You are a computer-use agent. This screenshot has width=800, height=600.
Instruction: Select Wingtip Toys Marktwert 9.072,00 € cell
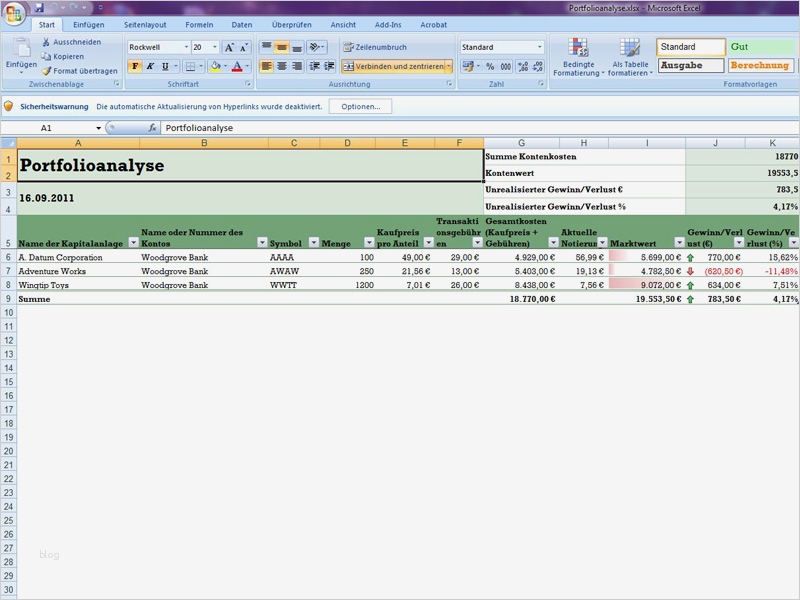[x=647, y=285]
